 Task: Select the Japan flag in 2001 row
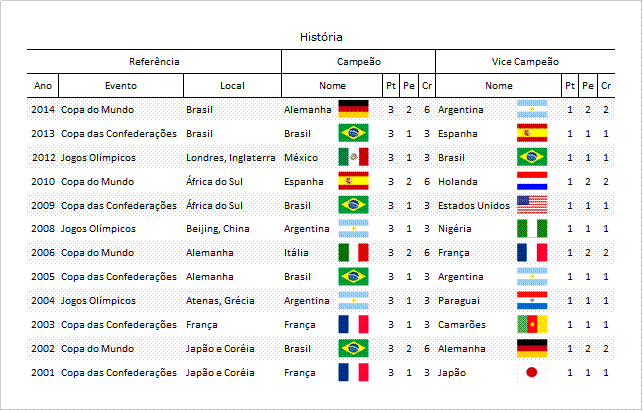click(532, 372)
